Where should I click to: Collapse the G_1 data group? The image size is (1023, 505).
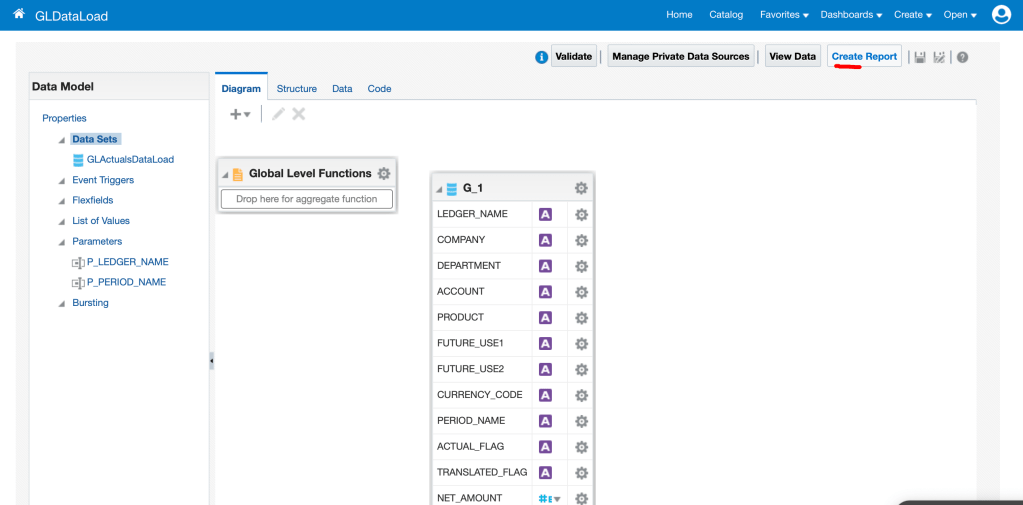(439, 189)
